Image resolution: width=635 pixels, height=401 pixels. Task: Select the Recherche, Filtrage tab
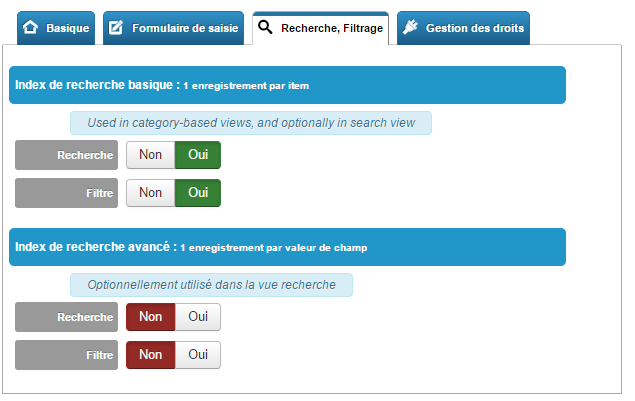click(321, 28)
